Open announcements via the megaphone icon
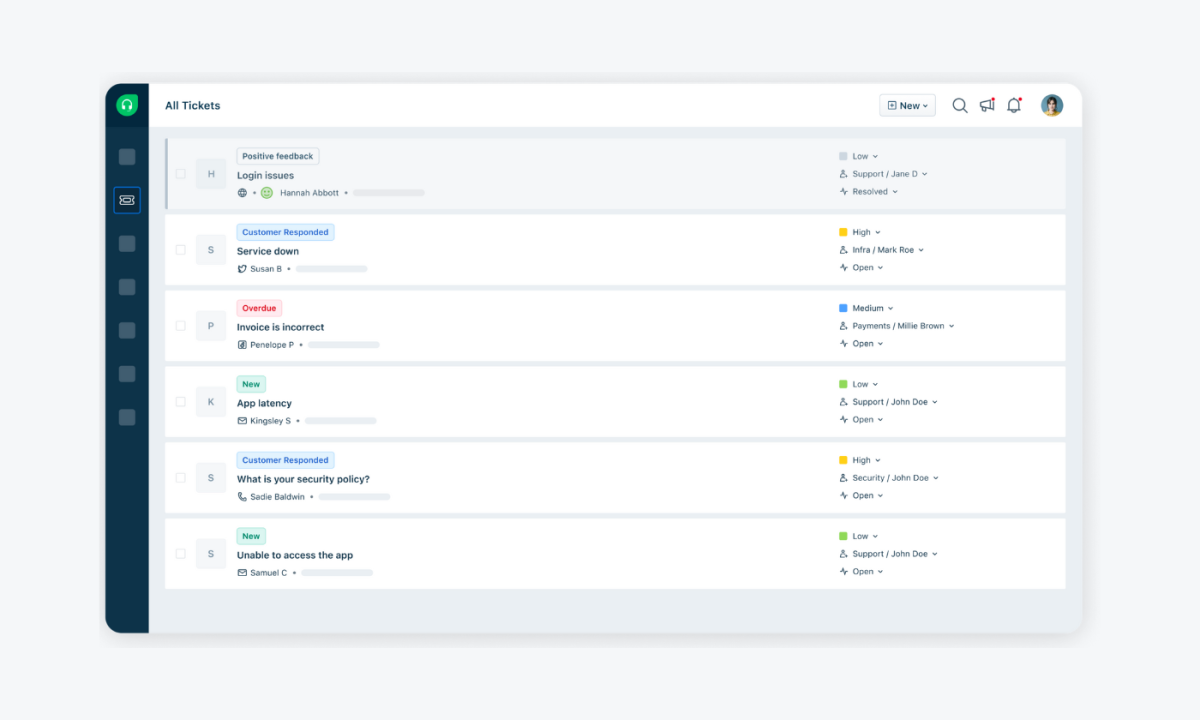Image resolution: width=1200 pixels, height=720 pixels. 987,104
